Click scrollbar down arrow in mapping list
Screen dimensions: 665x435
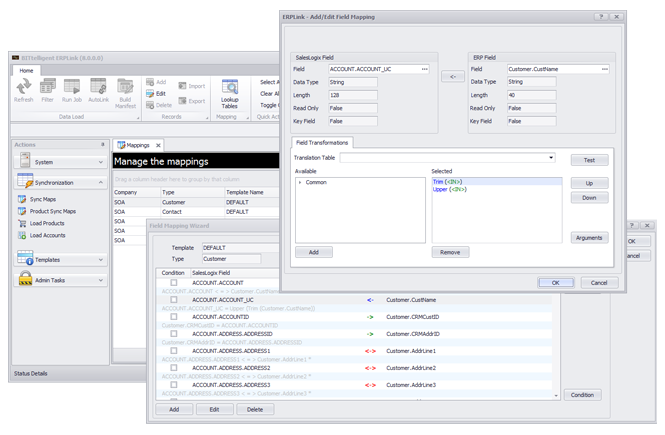click(x=556, y=396)
